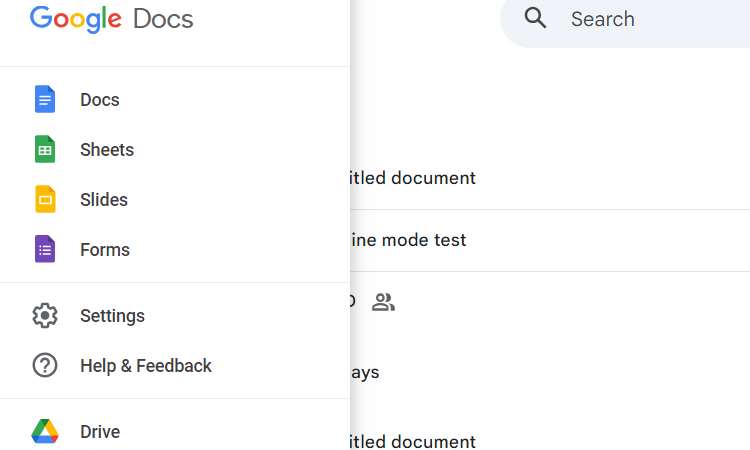This screenshot has width=750, height=450.
Task: Click the magnifying glass search icon
Action: pos(536,18)
